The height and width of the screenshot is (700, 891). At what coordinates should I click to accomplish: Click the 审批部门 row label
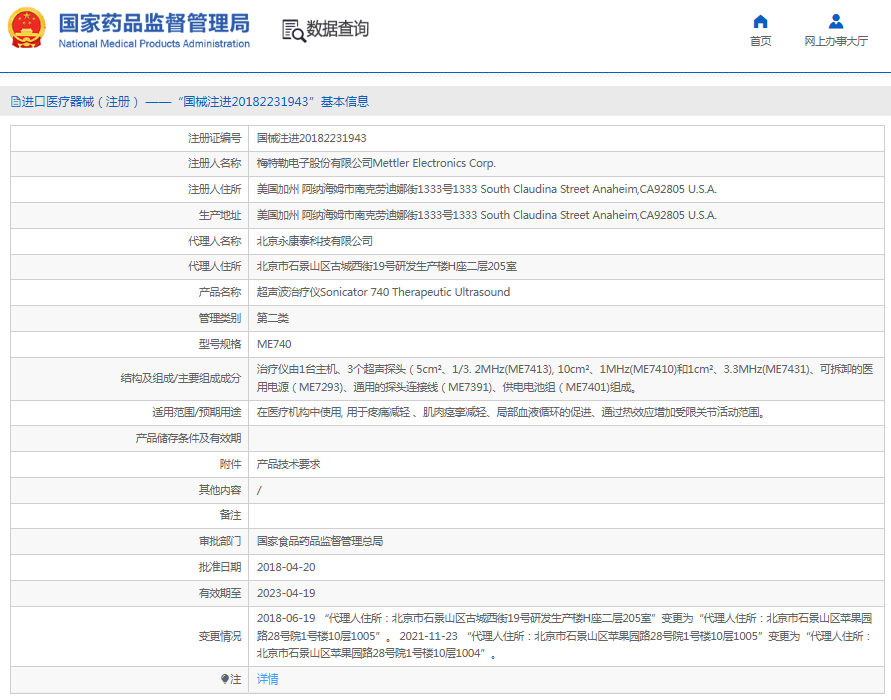[x=220, y=541]
